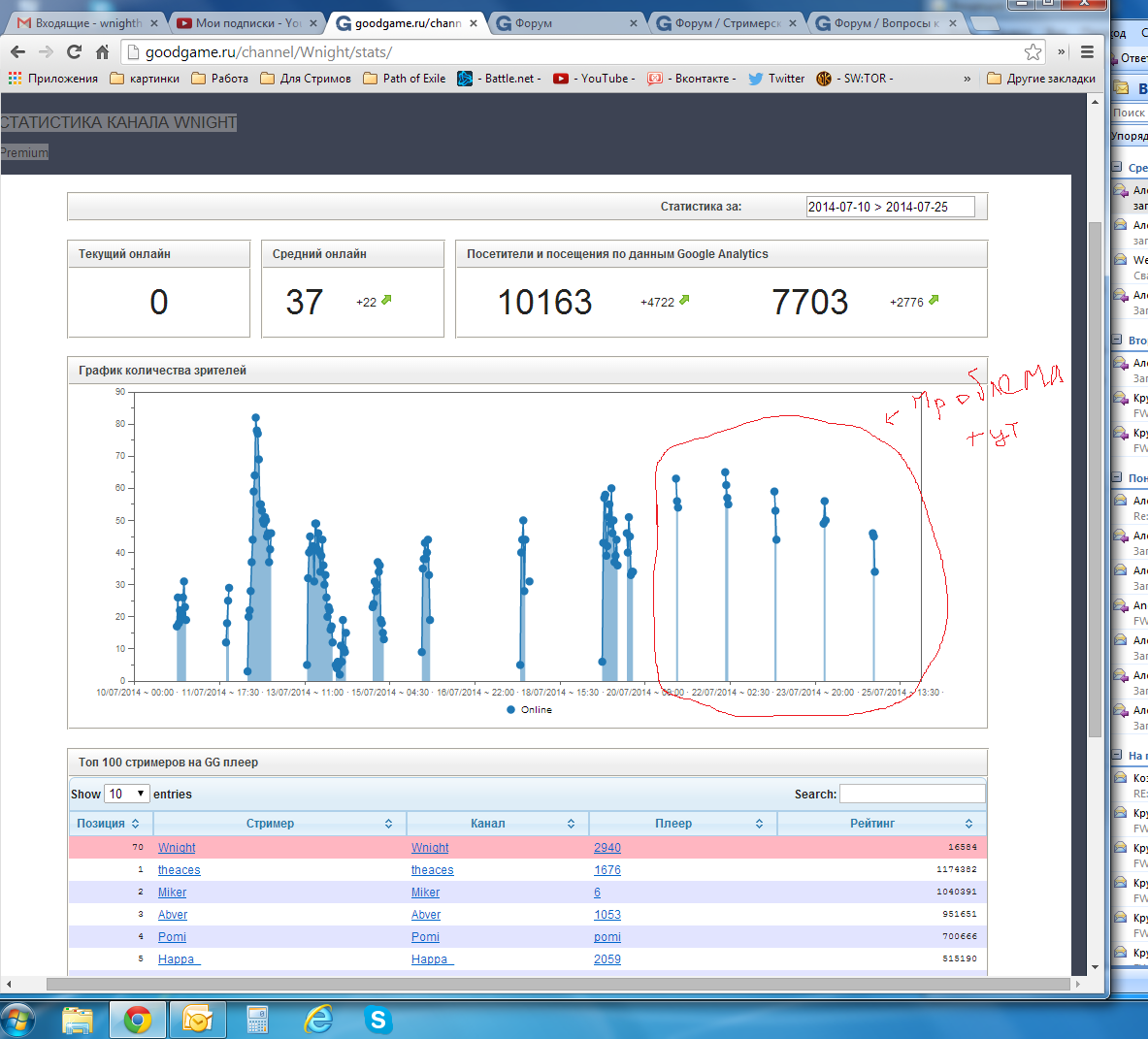Bookmark this page with the star icon
Image resolution: width=1148 pixels, height=1039 pixels.
tap(1033, 52)
